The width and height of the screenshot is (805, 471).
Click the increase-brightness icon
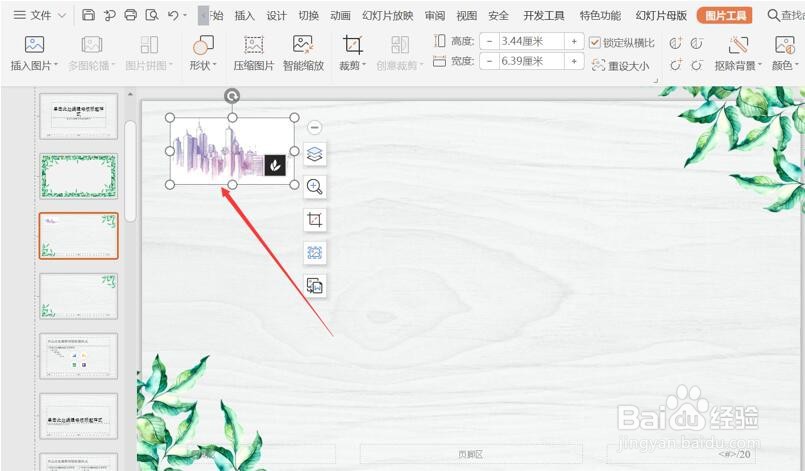676,43
